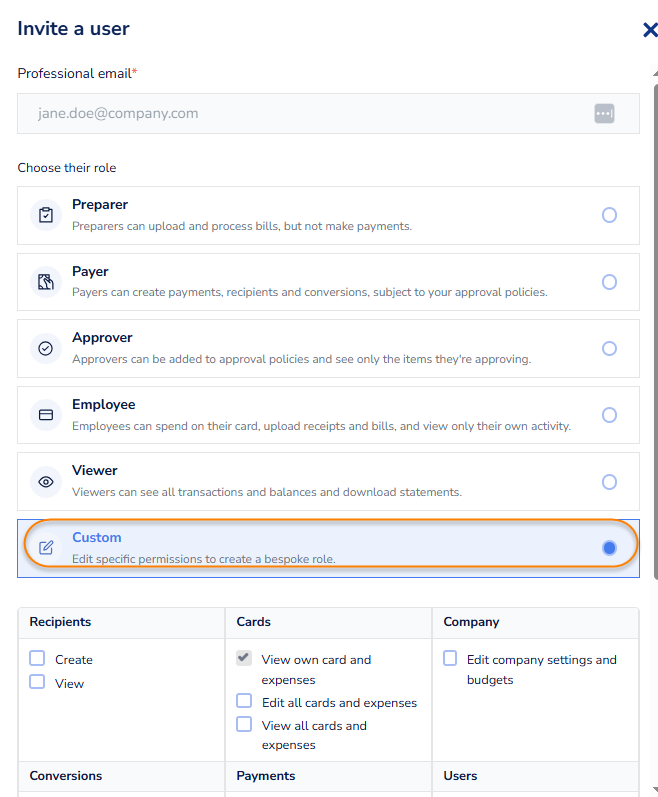Click the Viewer eye icon

tap(46, 482)
